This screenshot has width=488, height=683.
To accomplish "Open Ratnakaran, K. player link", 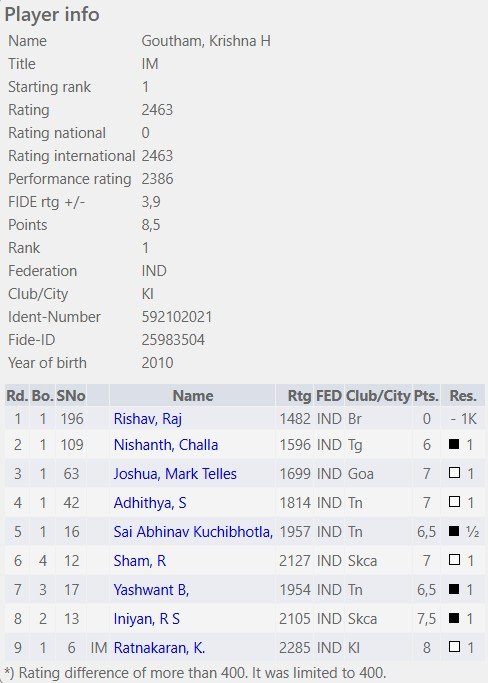I will (159, 648).
